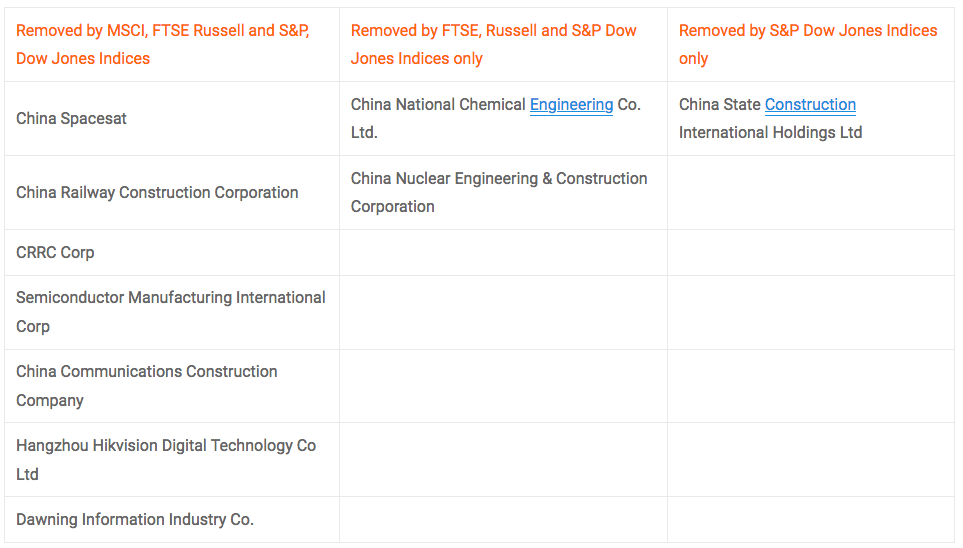Click empty third-column cell beside China Nuclear Engineering

810,193
